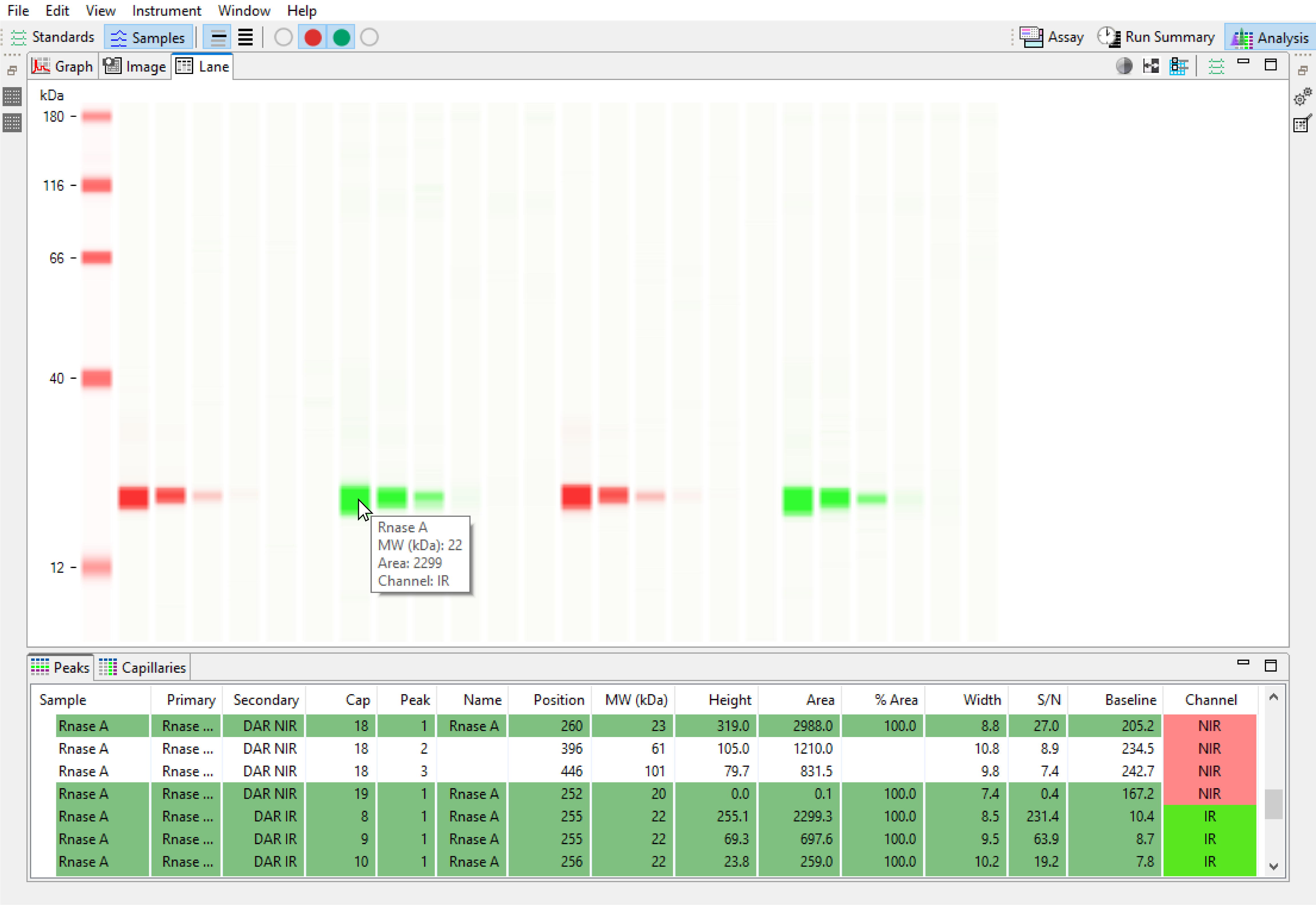Click the blue grid lane labels icon
The width and height of the screenshot is (1316, 905).
click(x=1179, y=66)
